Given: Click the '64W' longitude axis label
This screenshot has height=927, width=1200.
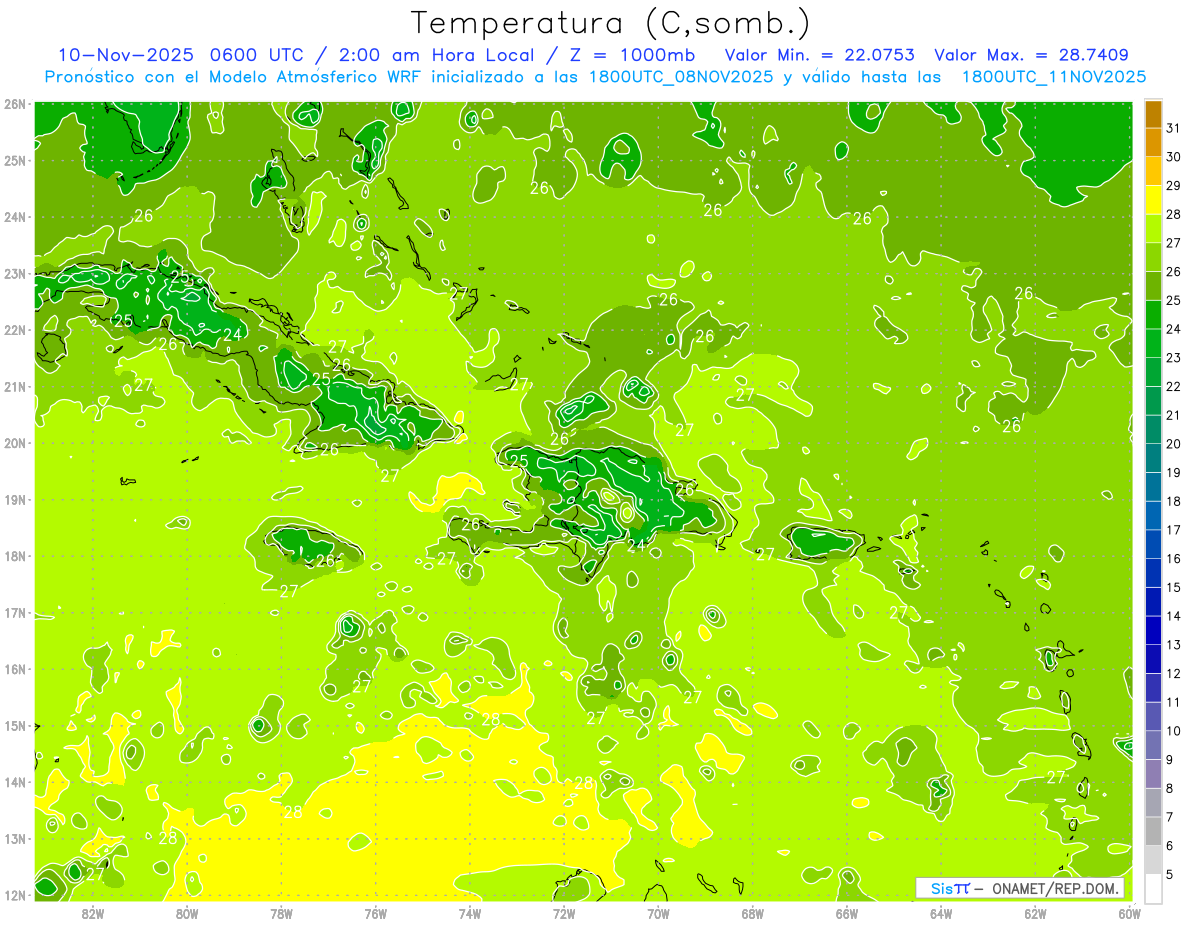Looking at the screenshot, I should click(x=941, y=913).
